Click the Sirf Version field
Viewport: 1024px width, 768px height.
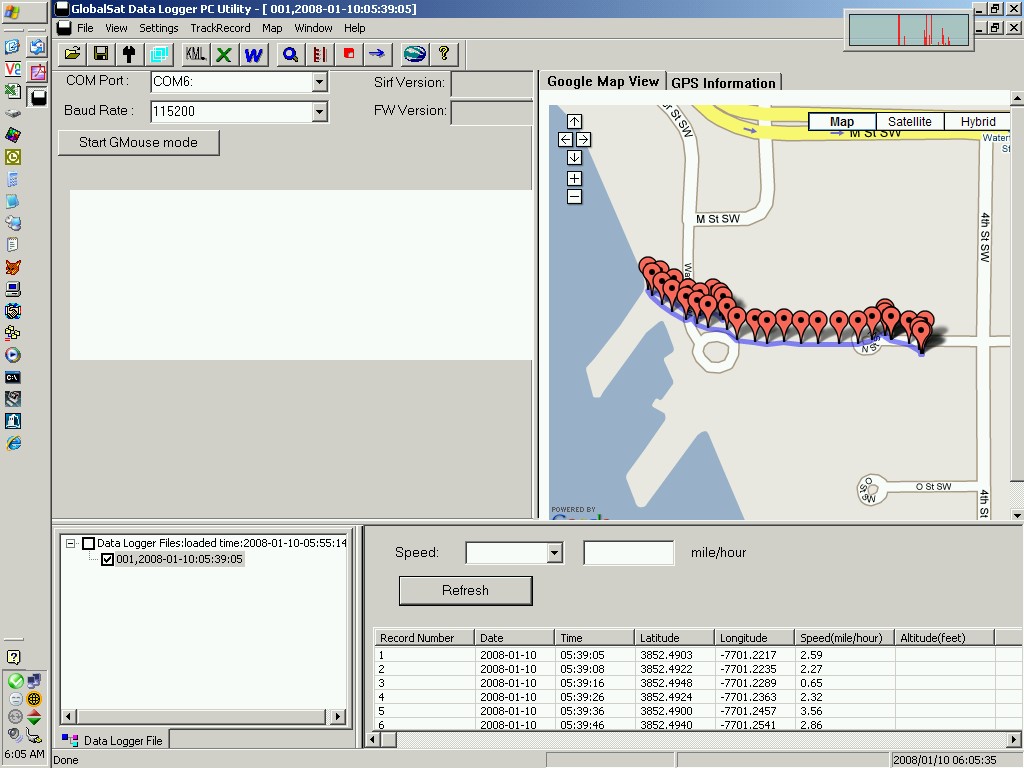(x=492, y=84)
